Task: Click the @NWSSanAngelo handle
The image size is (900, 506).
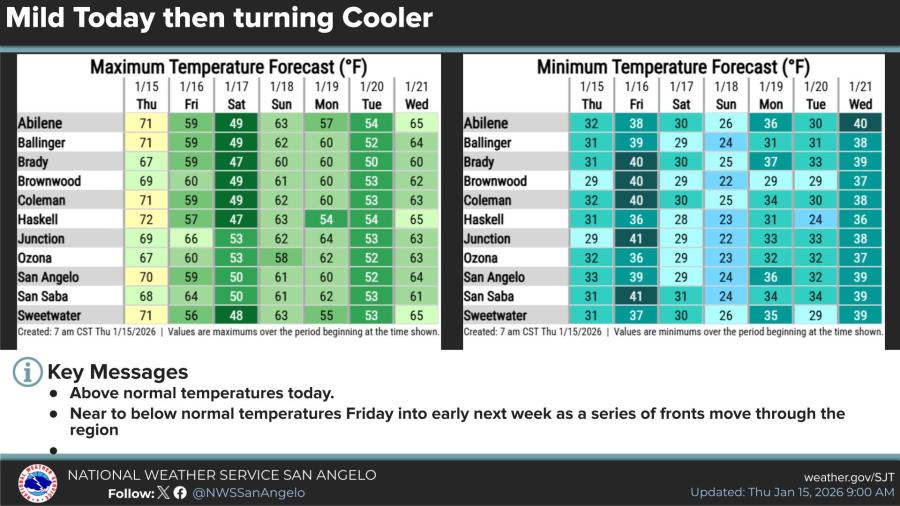Action: pyautogui.click(x=249, y=492)
